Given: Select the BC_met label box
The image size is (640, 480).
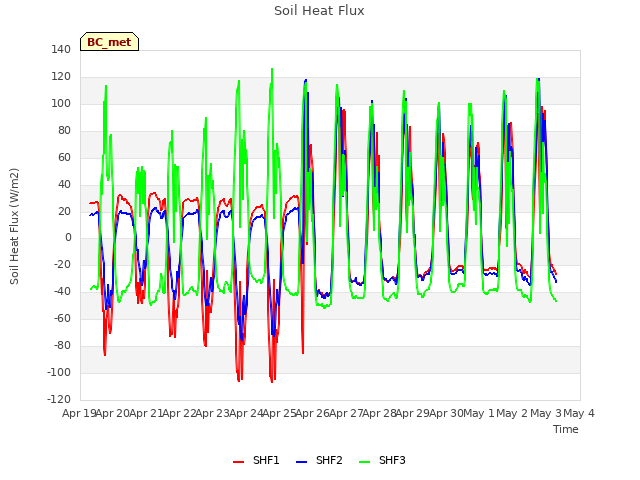Looking at the screenshot, I should [109, 42].
